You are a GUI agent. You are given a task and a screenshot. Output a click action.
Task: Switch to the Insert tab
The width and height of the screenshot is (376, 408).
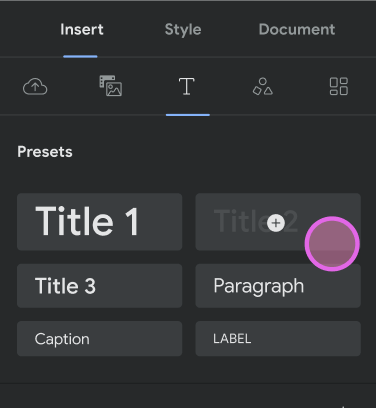(82, 29)
